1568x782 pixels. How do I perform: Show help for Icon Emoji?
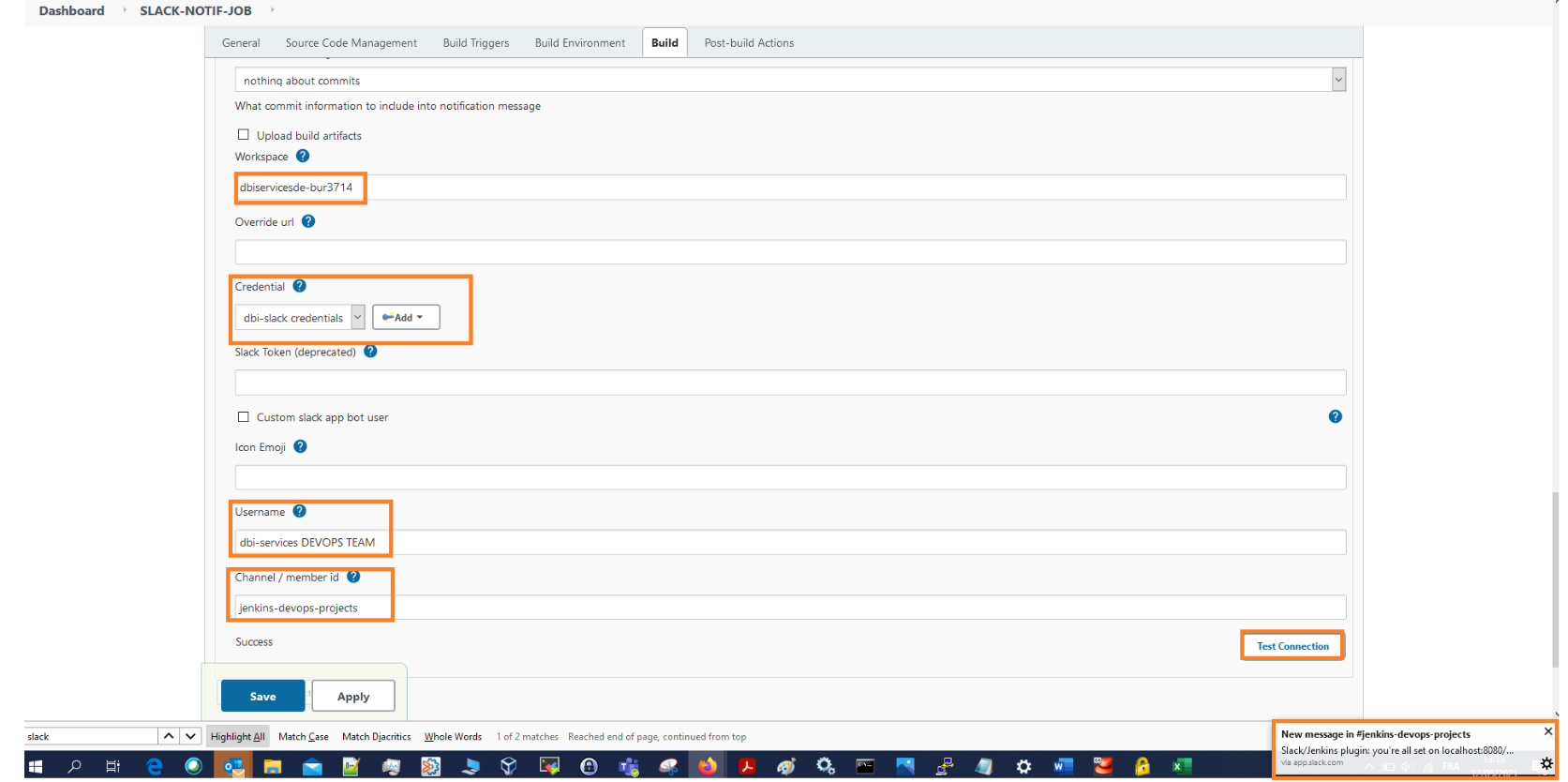[x=301, y=447]
